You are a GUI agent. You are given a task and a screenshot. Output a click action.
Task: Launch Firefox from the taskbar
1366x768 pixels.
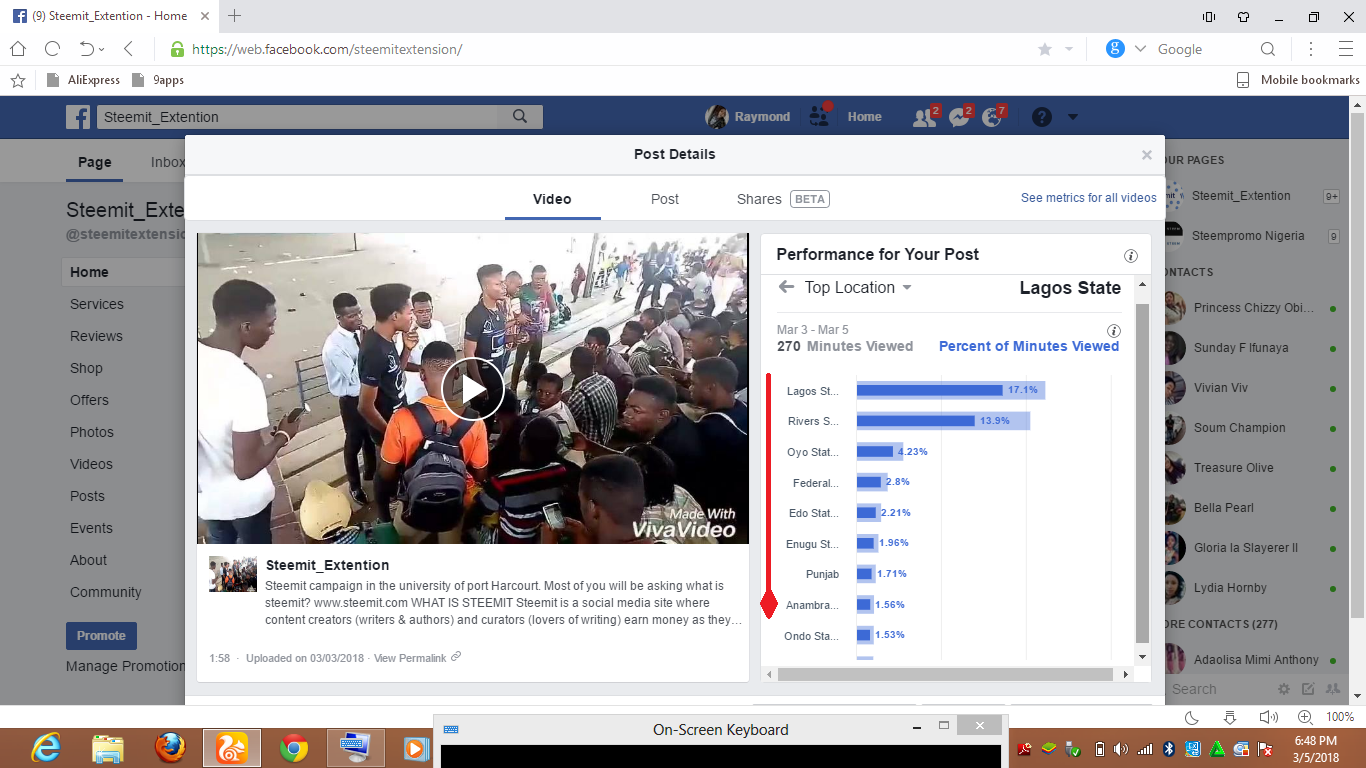point(171,748)
